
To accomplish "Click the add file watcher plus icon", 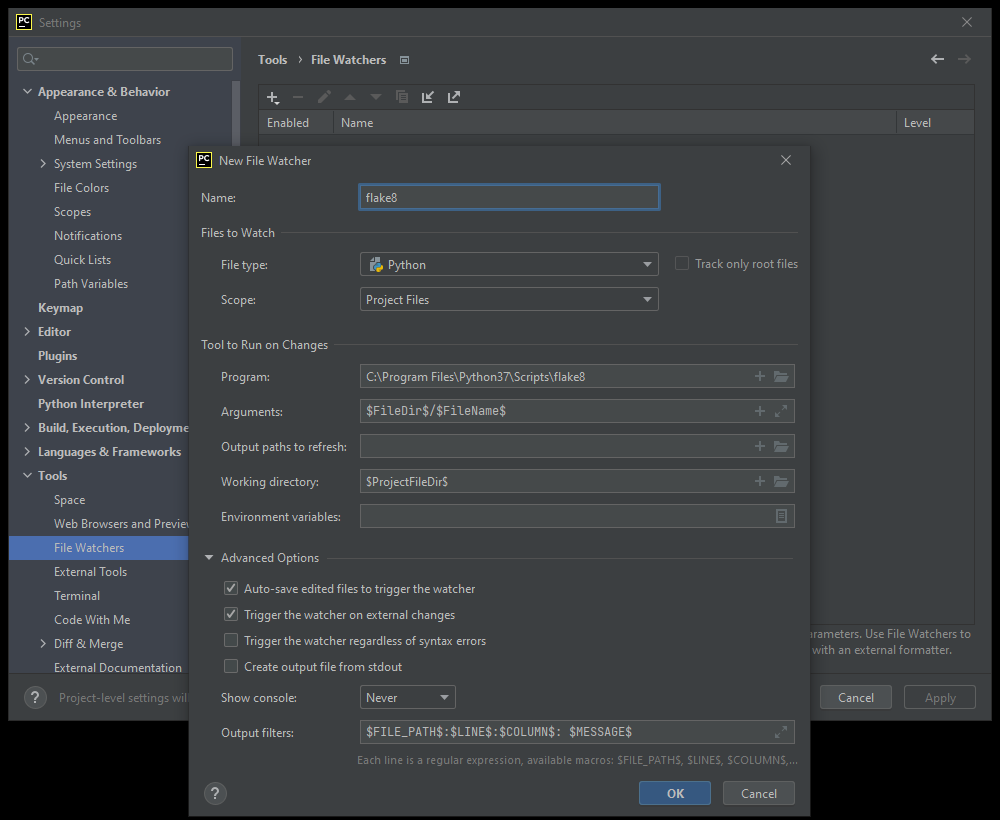I will tap(272, 97).
